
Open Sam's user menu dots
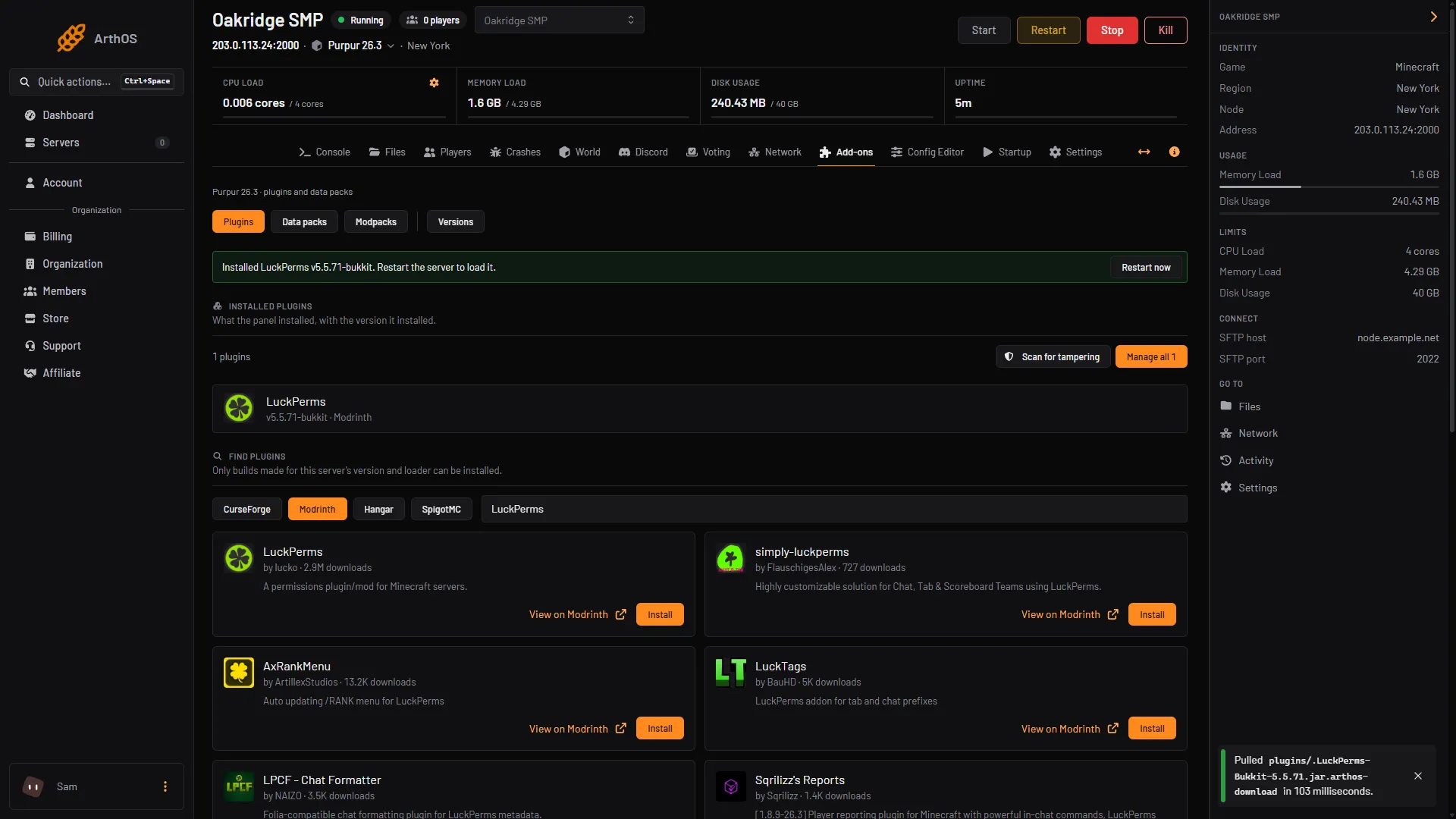pos(165,786)
